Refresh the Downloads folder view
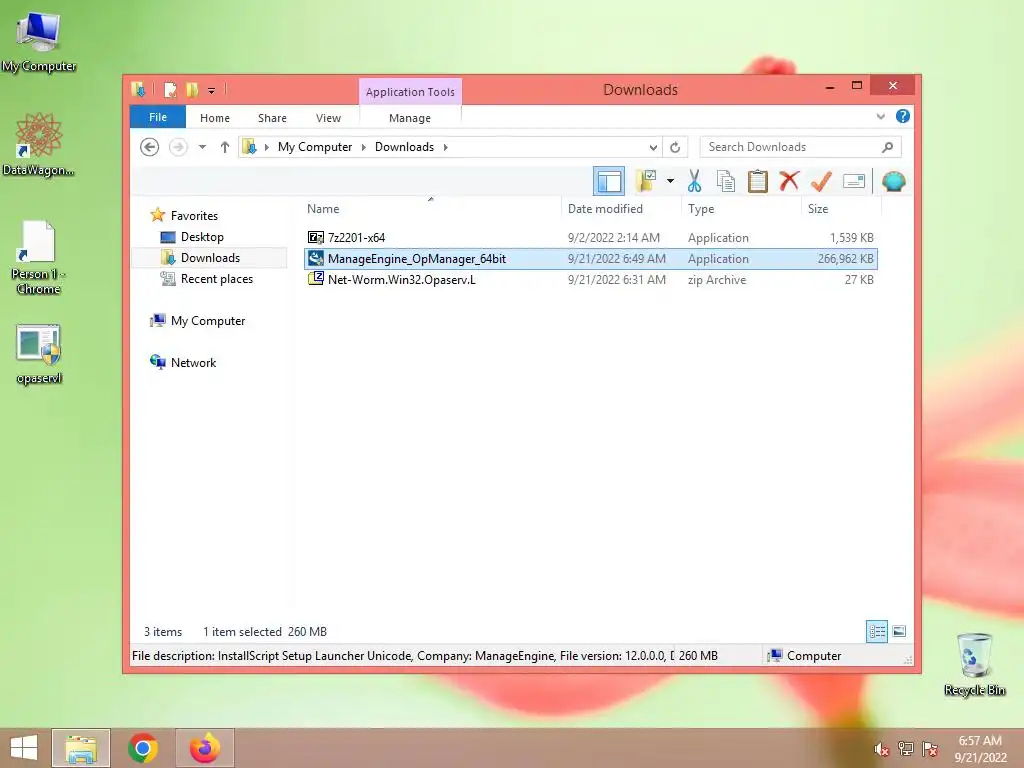 click(675, 147)
